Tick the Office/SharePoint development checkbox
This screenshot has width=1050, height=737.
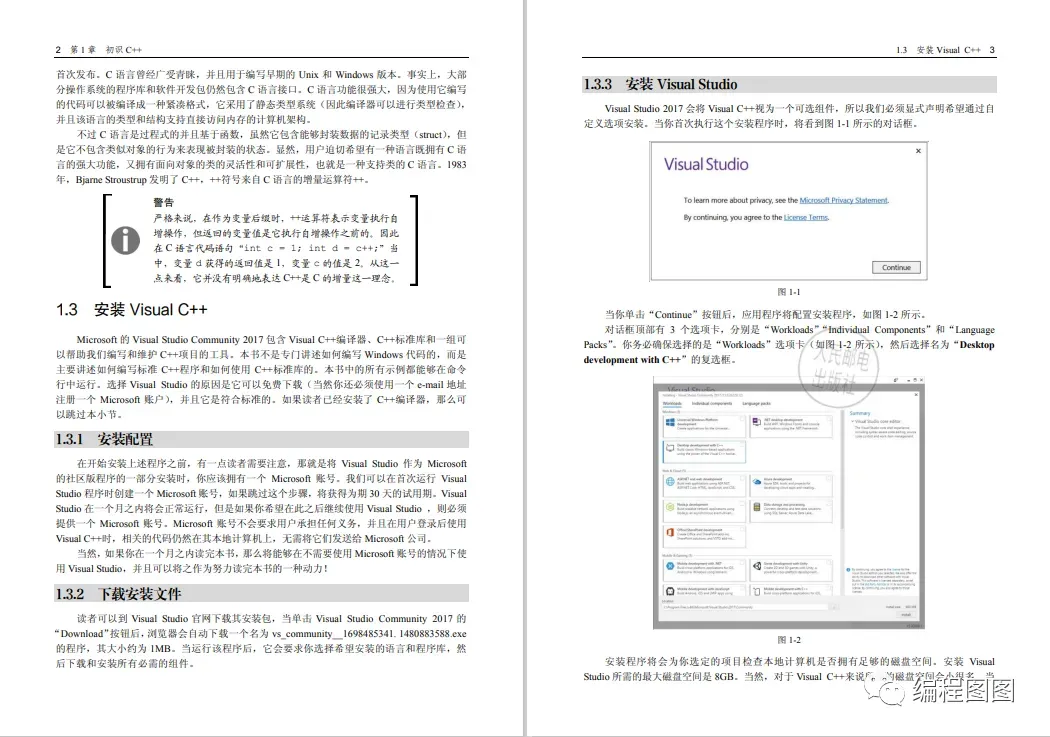point(742,529)
